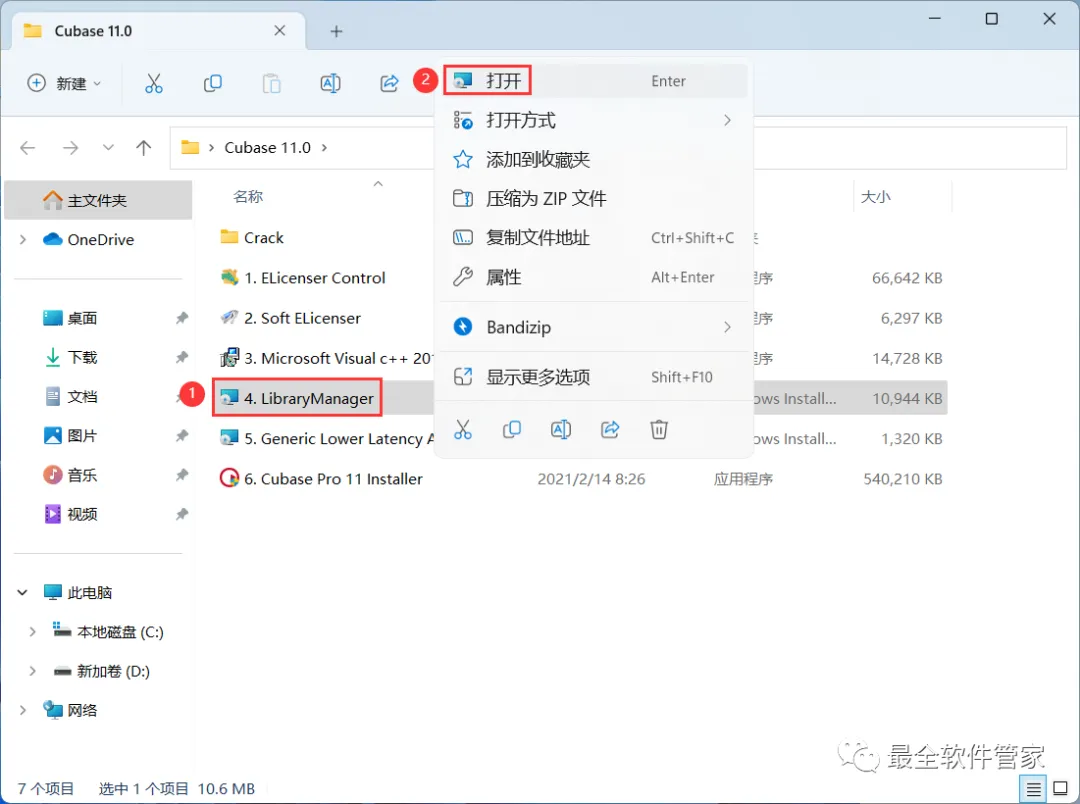
Task: Sort by the 大小 column header
Action: [x=875, y=197]
